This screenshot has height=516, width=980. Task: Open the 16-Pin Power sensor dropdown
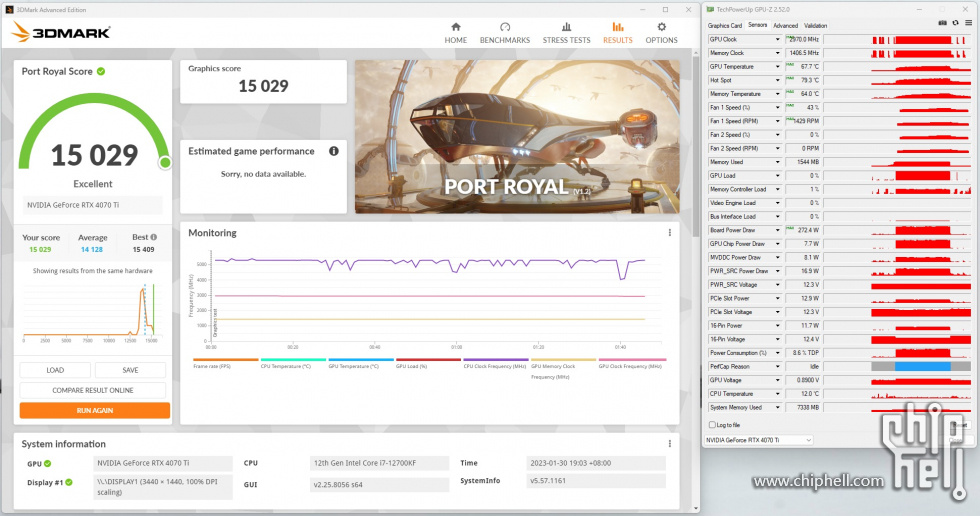click(778, 325)
